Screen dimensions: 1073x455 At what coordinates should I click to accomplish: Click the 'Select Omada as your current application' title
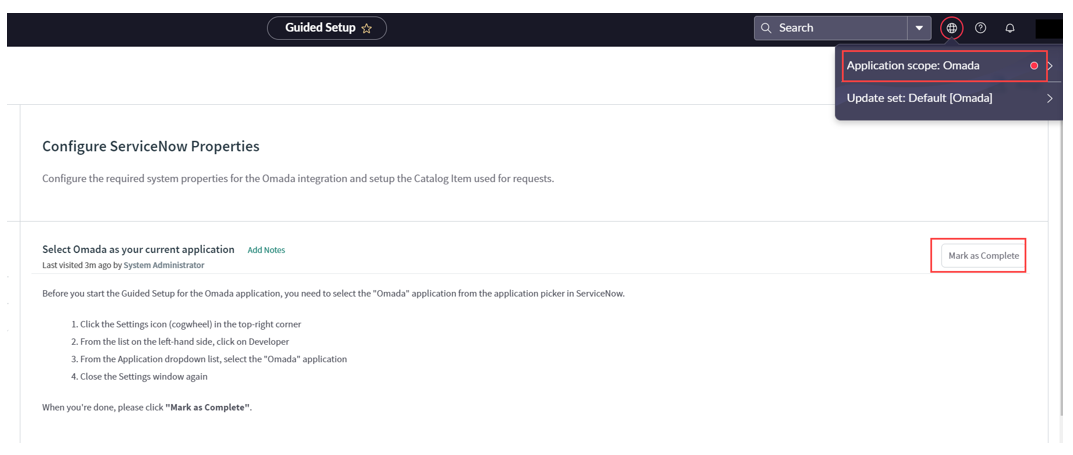pos(138,250)
